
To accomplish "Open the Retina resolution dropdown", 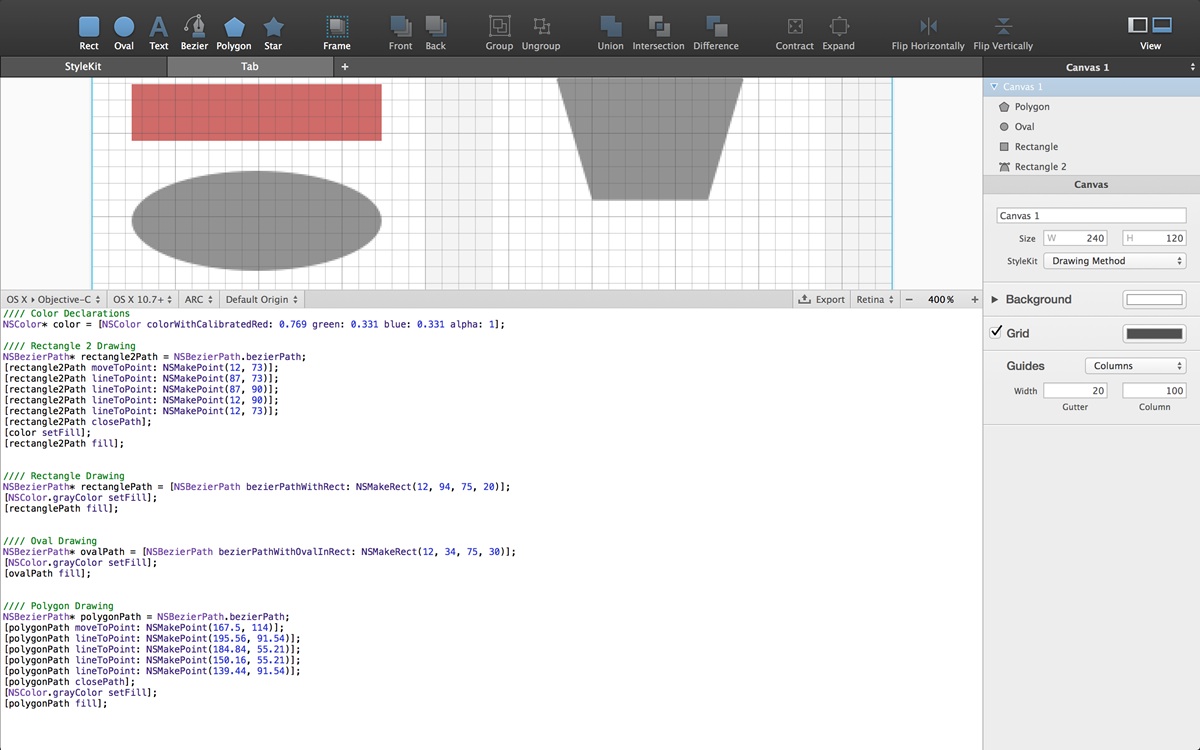I will (x=875, y=299).
